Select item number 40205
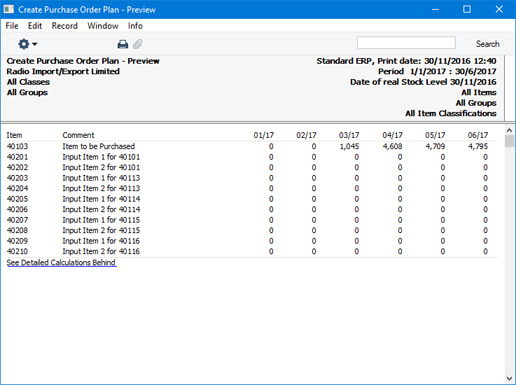 click(x=17, y=199)
